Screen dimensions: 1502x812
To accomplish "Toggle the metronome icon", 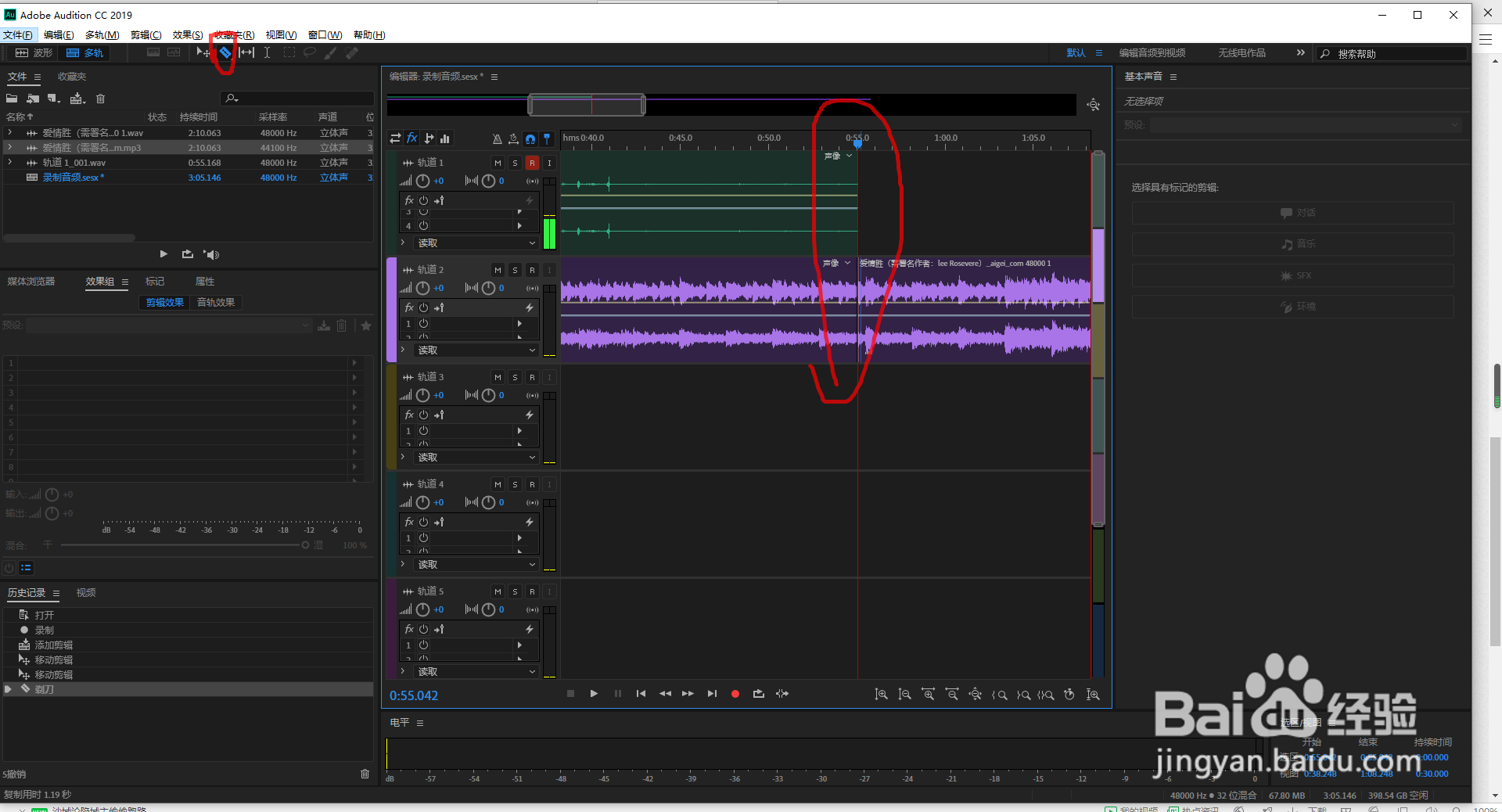I will (x=497, y=138).
